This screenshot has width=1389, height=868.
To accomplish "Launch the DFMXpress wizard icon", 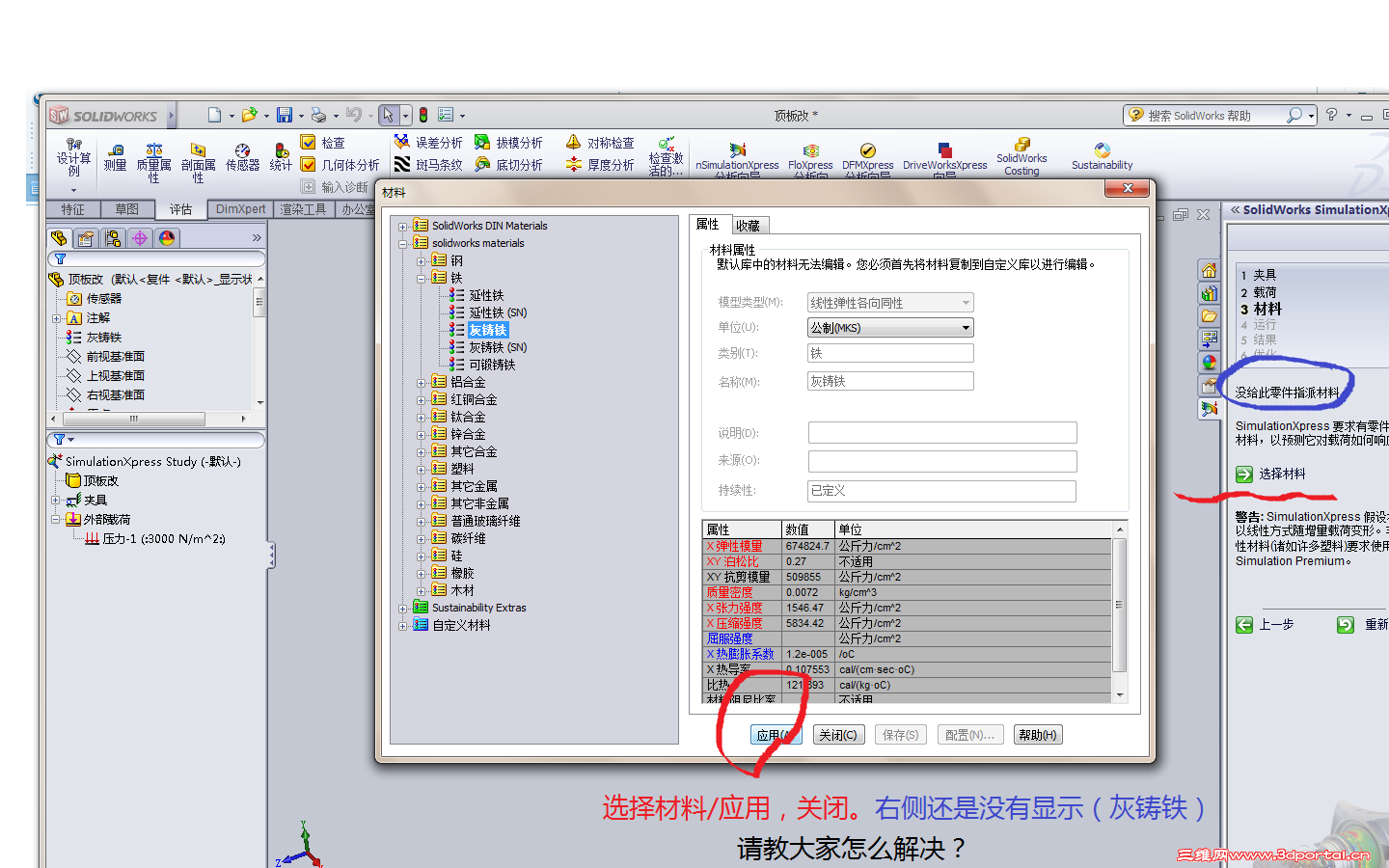I will click(867, 159).
